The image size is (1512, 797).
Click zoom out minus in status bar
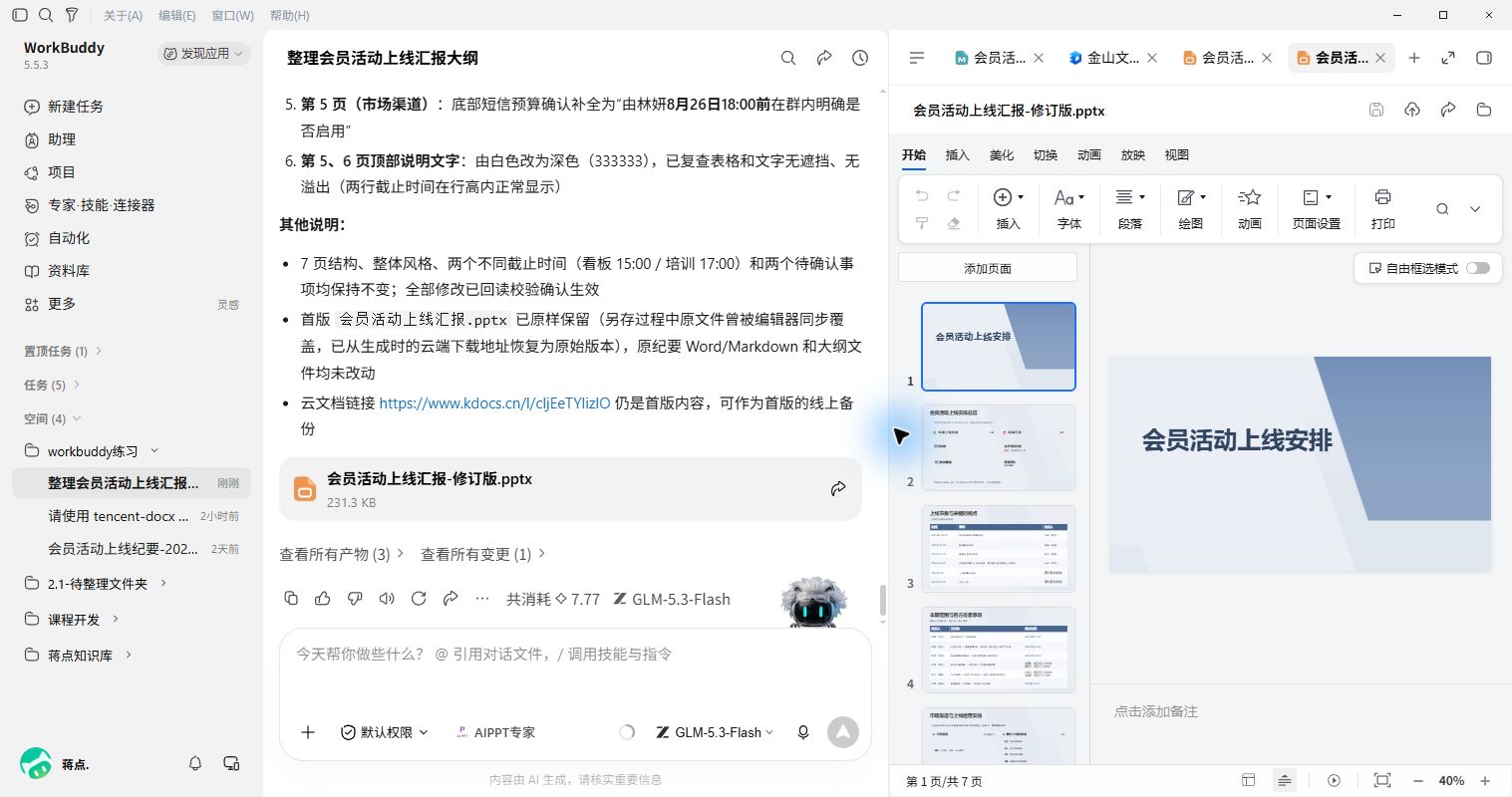tap(1418, 780)
